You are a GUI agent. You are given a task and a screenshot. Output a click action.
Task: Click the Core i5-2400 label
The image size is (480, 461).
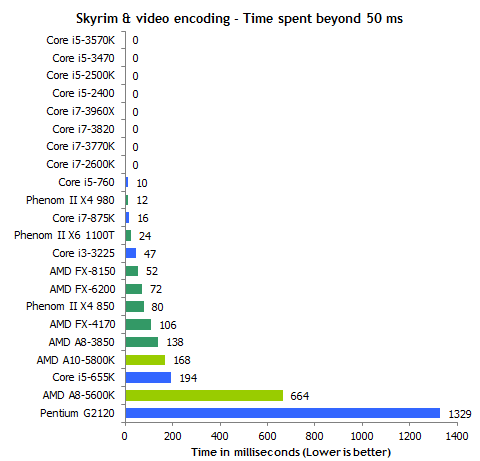click(x=83, y=93)
